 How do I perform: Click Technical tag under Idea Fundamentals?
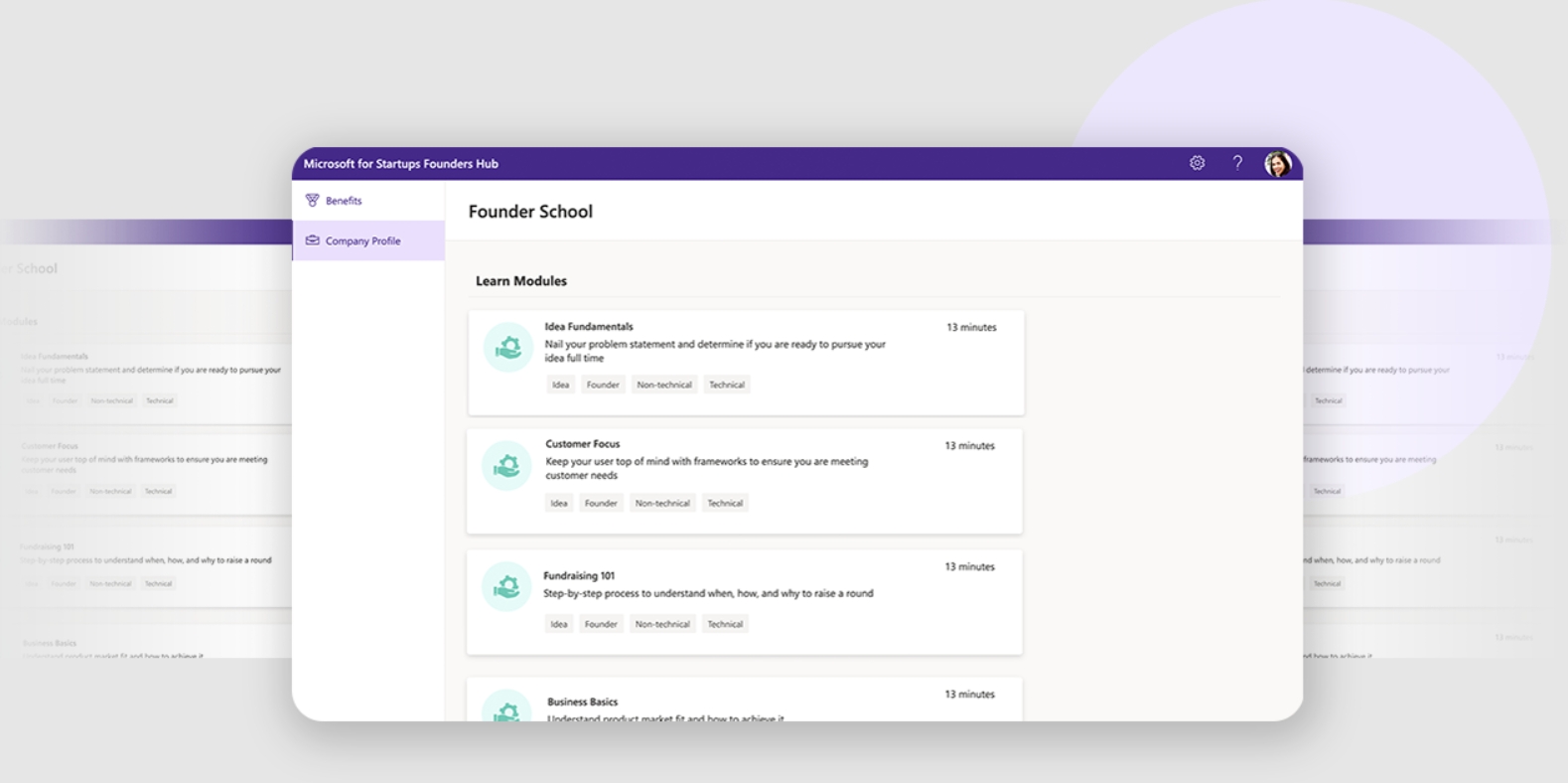[727, 385]
